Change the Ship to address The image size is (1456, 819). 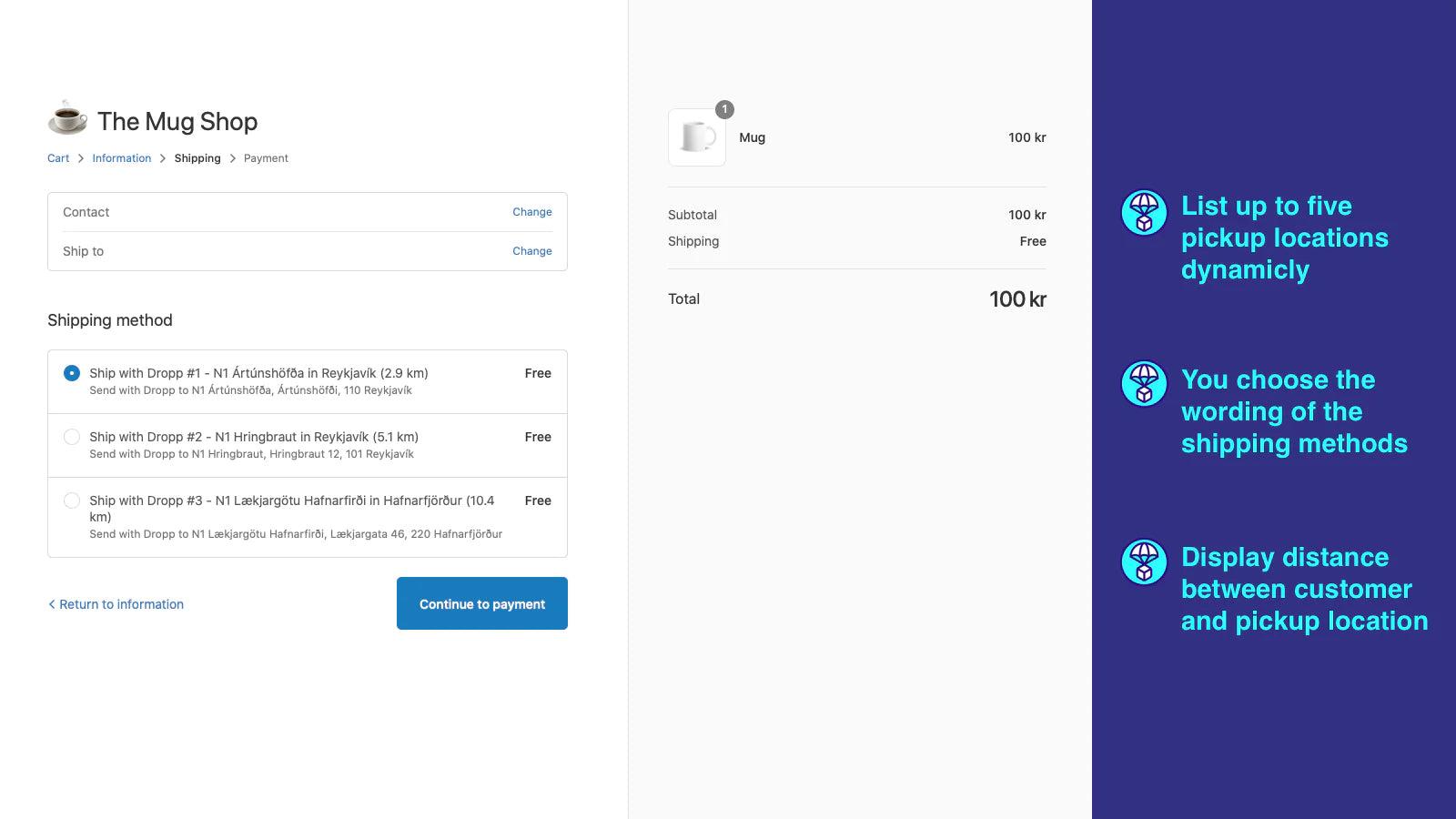coord(531,251)
